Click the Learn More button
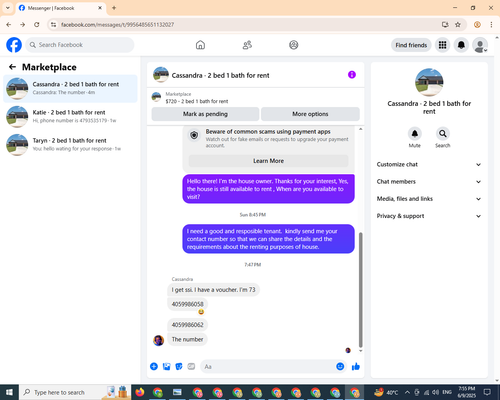This screenshot has width=500, height=400. [268, 161]
